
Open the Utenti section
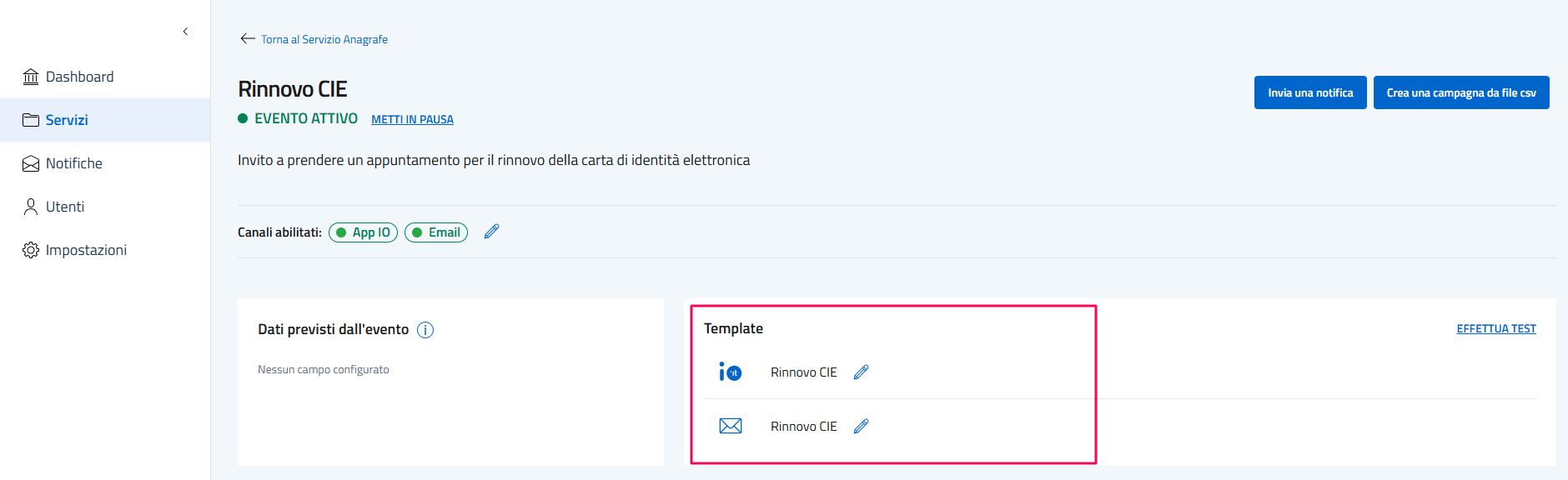[x=65, y=207]
